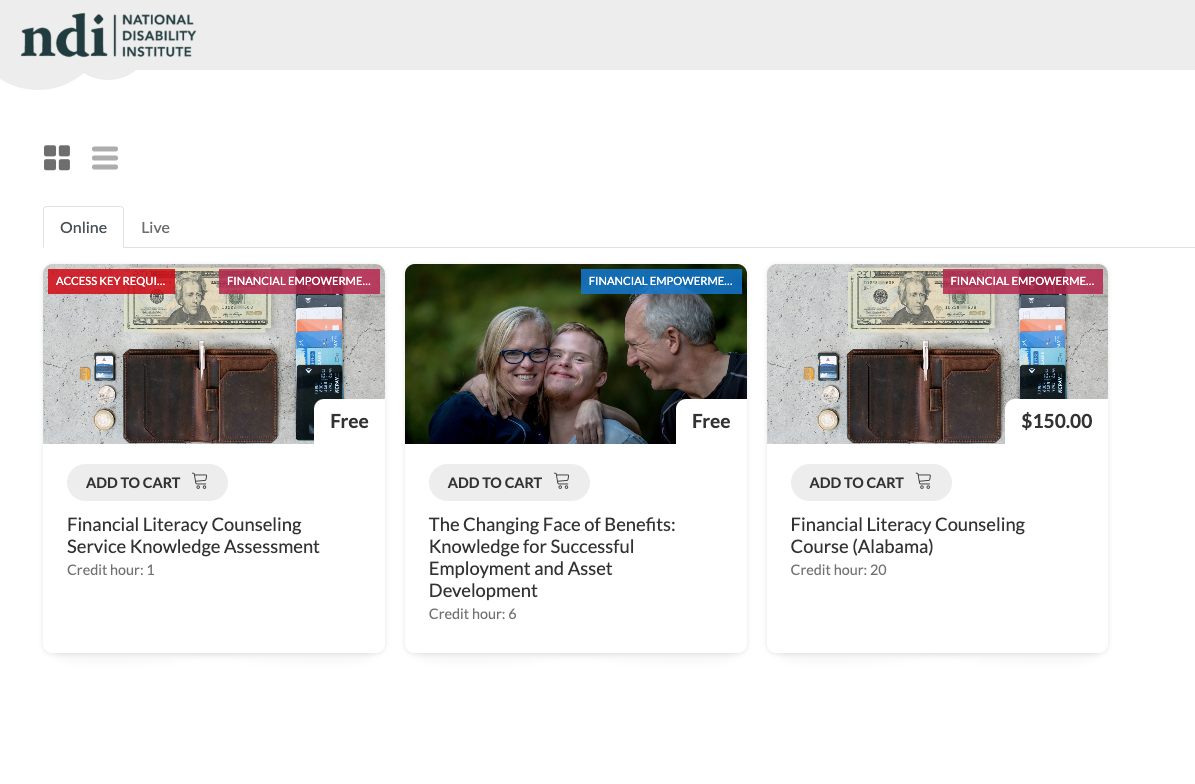The image size is (1195, 784).
Task: Click the Access Key Required red badge
Action: click(111, 281)
